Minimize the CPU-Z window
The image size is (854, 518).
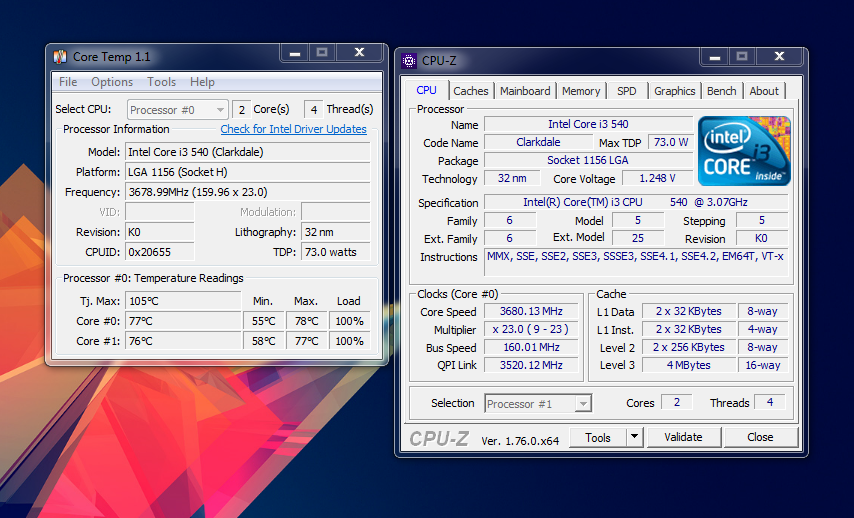click(x=715, y=57)
